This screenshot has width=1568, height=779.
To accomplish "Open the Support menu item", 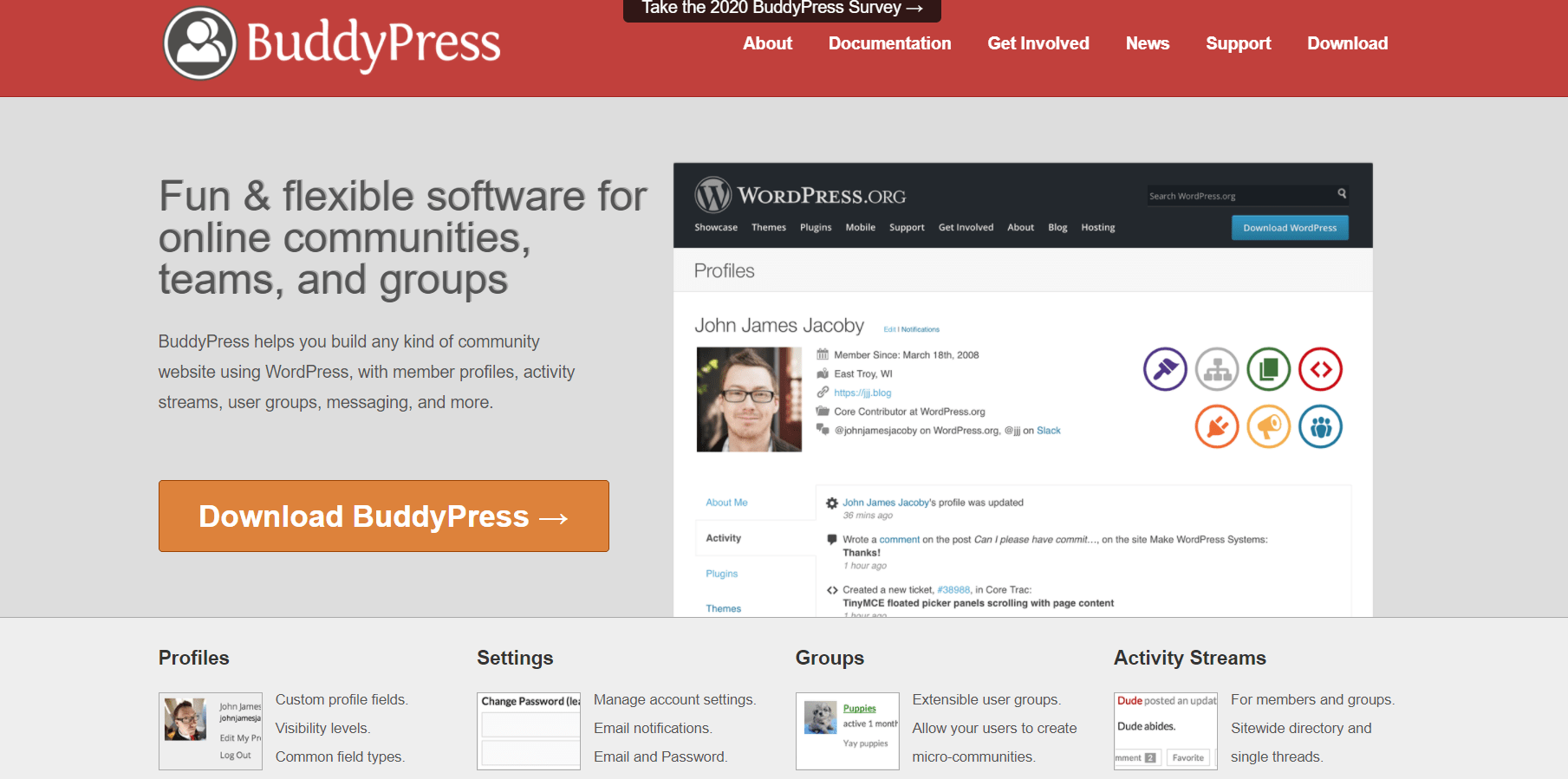I will (1238, 43).
